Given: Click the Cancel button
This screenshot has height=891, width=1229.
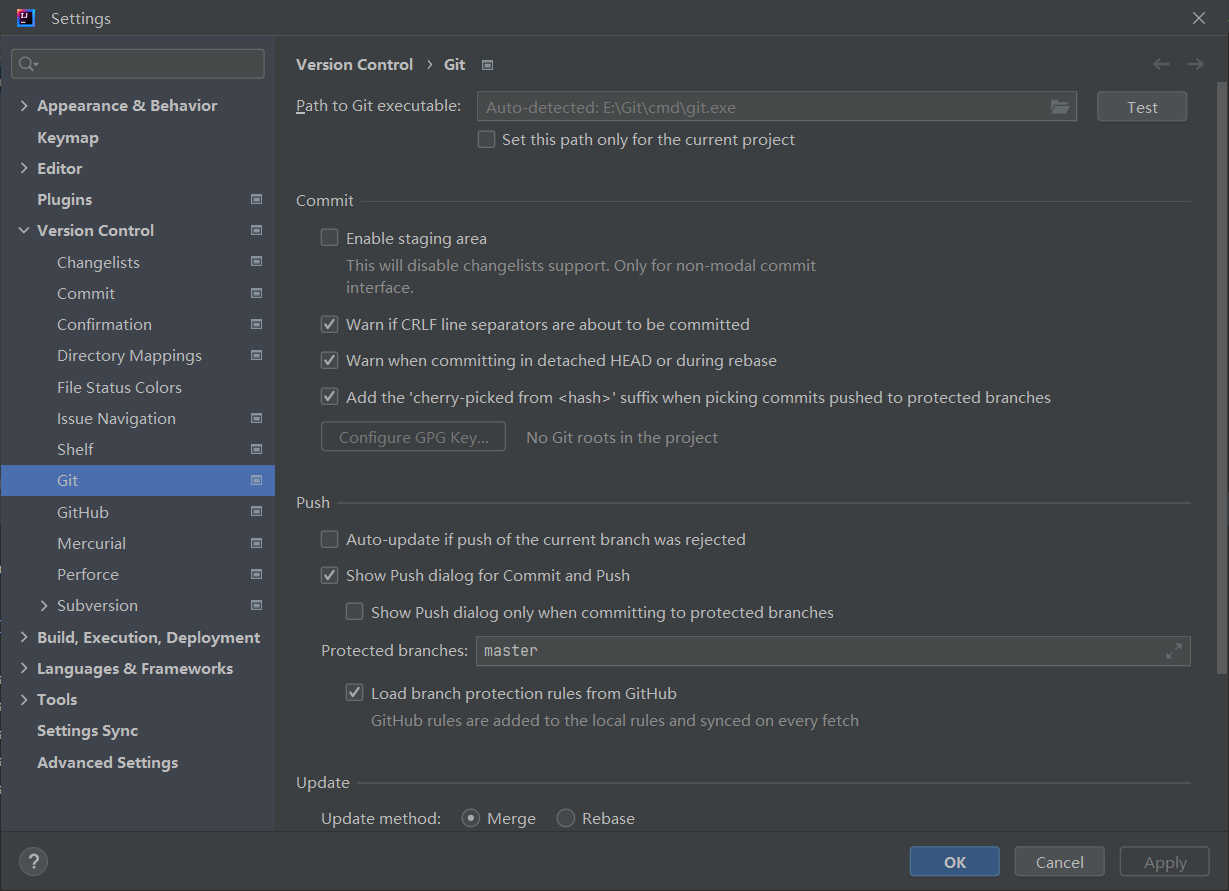Looking at the screenshot, I should click(1060, 862).
